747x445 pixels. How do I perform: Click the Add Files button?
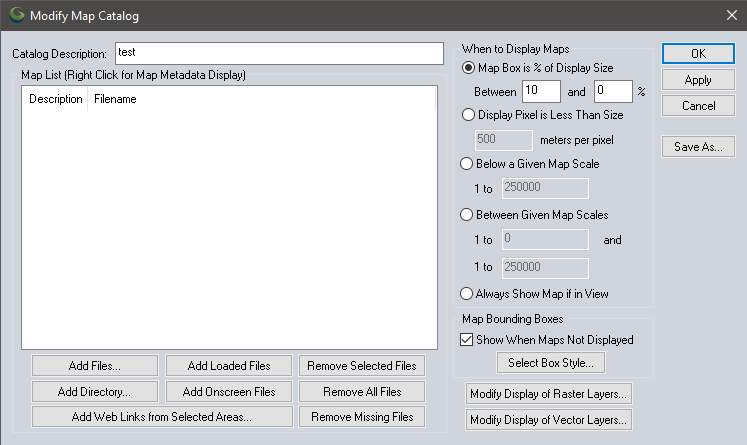tap(96, 365)
